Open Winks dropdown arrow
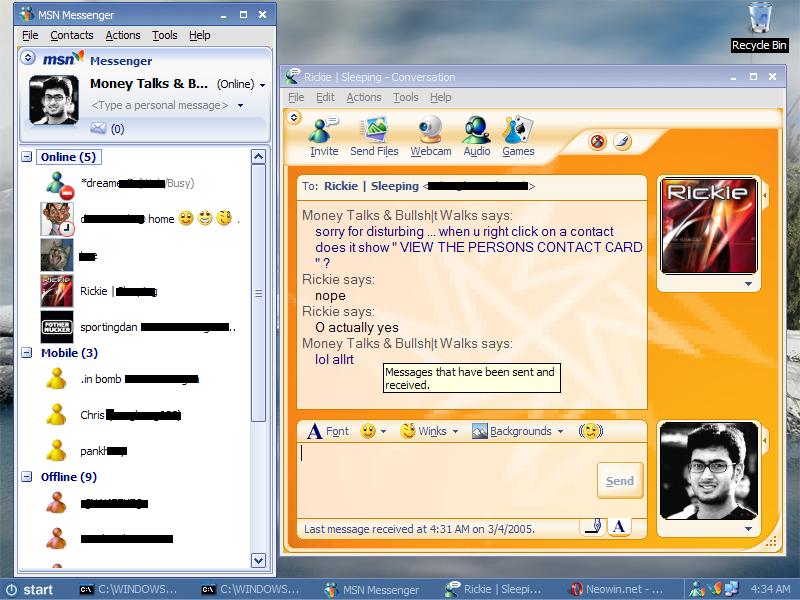 tap(456, 432)
